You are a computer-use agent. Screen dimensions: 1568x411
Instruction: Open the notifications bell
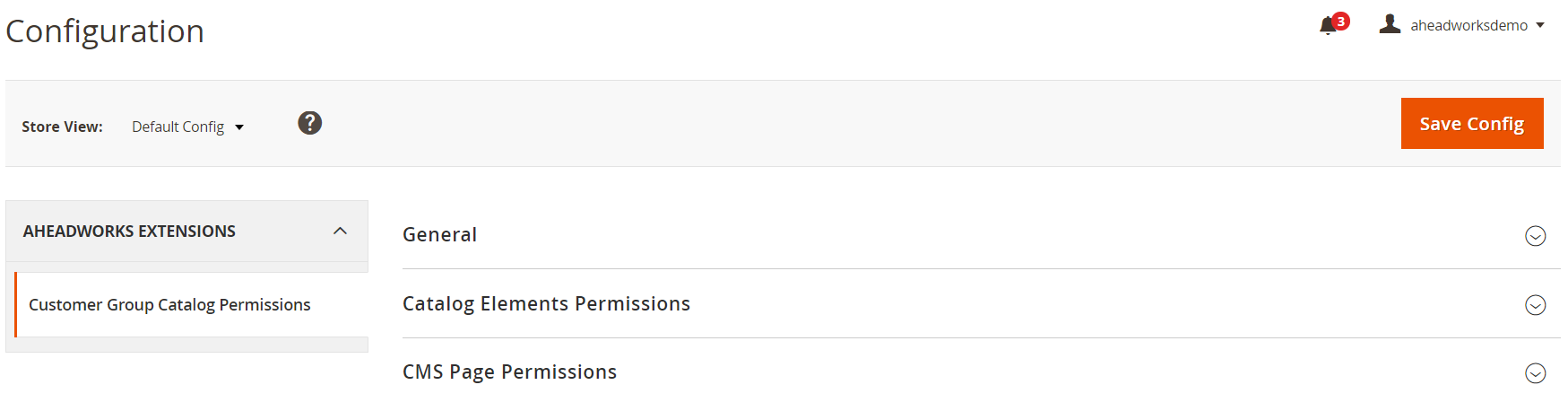1328,26
